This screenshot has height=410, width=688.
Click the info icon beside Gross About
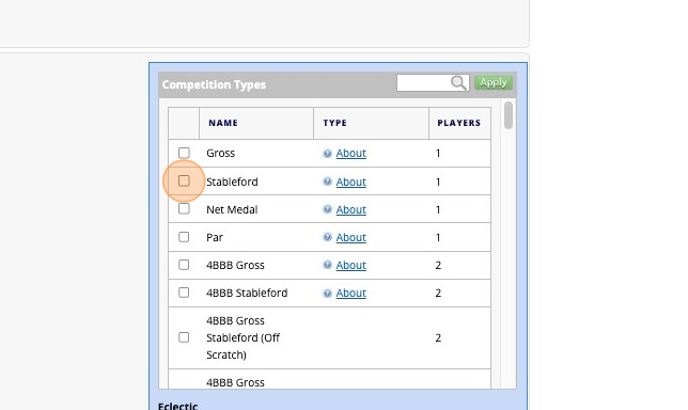point(327,154)
